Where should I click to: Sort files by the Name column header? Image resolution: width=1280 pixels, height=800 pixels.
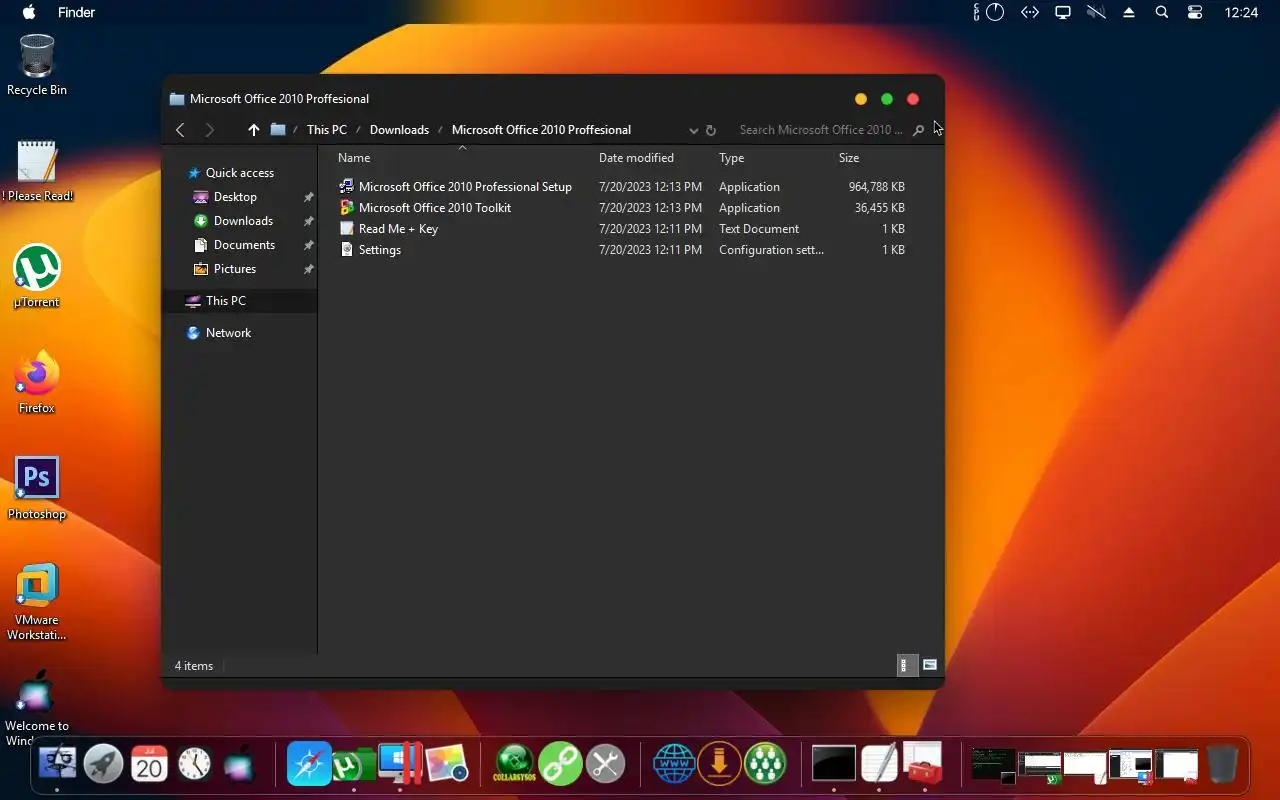coord(354,158)
